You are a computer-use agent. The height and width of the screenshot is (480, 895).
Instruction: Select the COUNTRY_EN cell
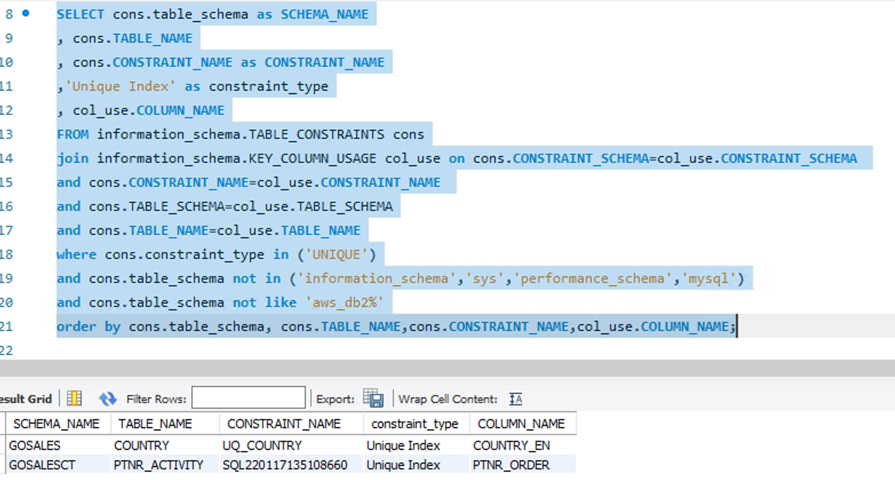coord(512,445)
